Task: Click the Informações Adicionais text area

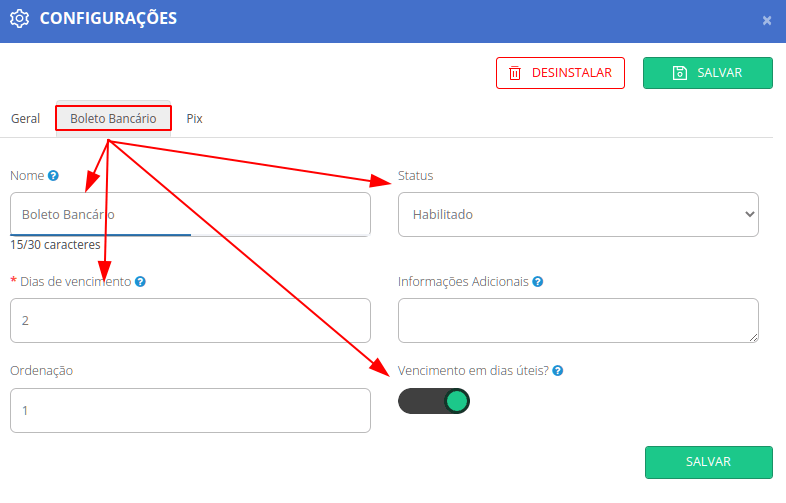Action: click(x=578, y=321)
